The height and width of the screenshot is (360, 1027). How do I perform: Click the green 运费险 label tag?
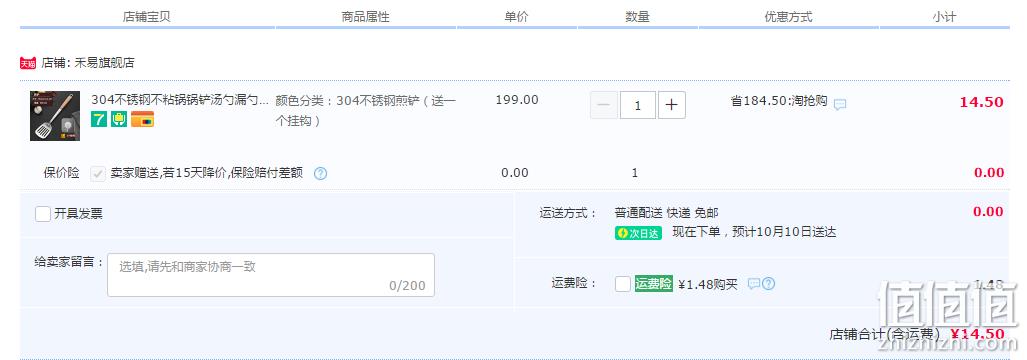tap(654, 284)
